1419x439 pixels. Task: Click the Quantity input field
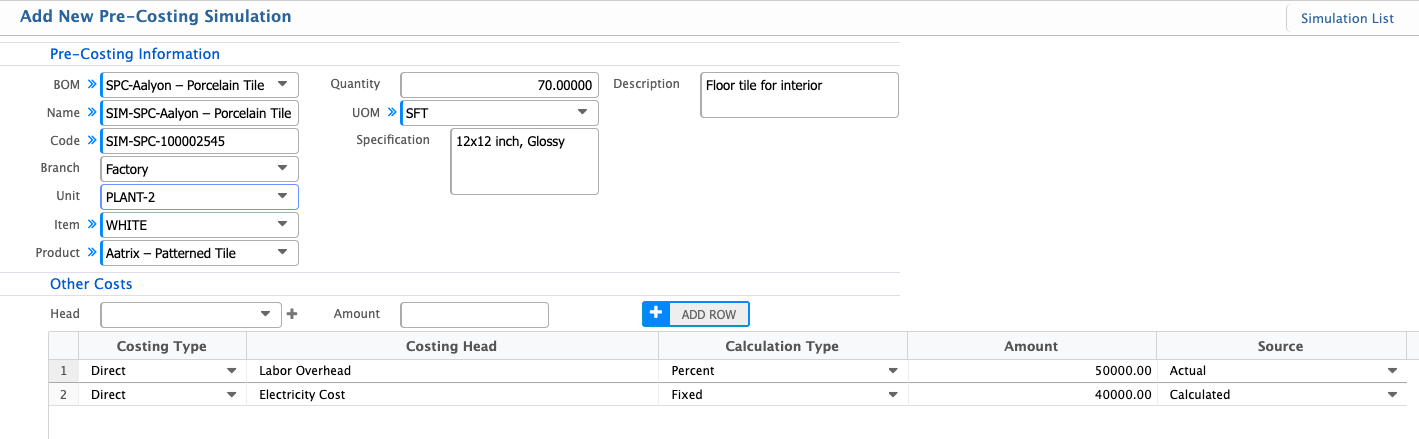499,85
